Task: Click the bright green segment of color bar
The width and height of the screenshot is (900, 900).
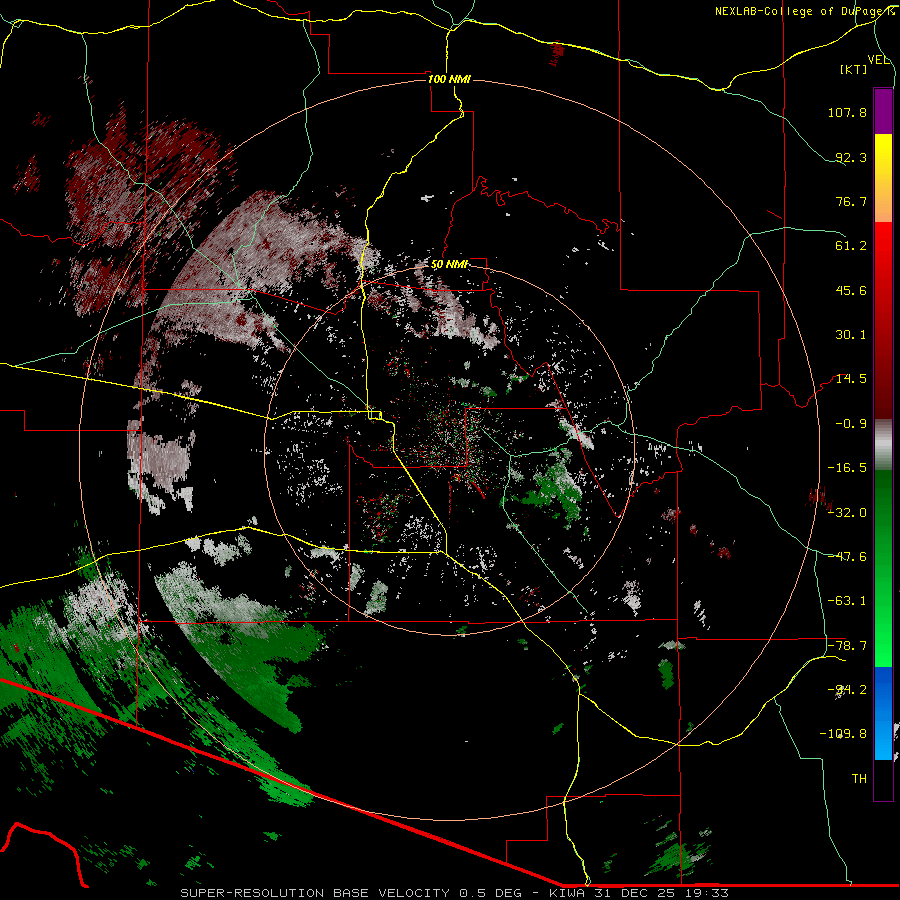Action: coord(883,568)
